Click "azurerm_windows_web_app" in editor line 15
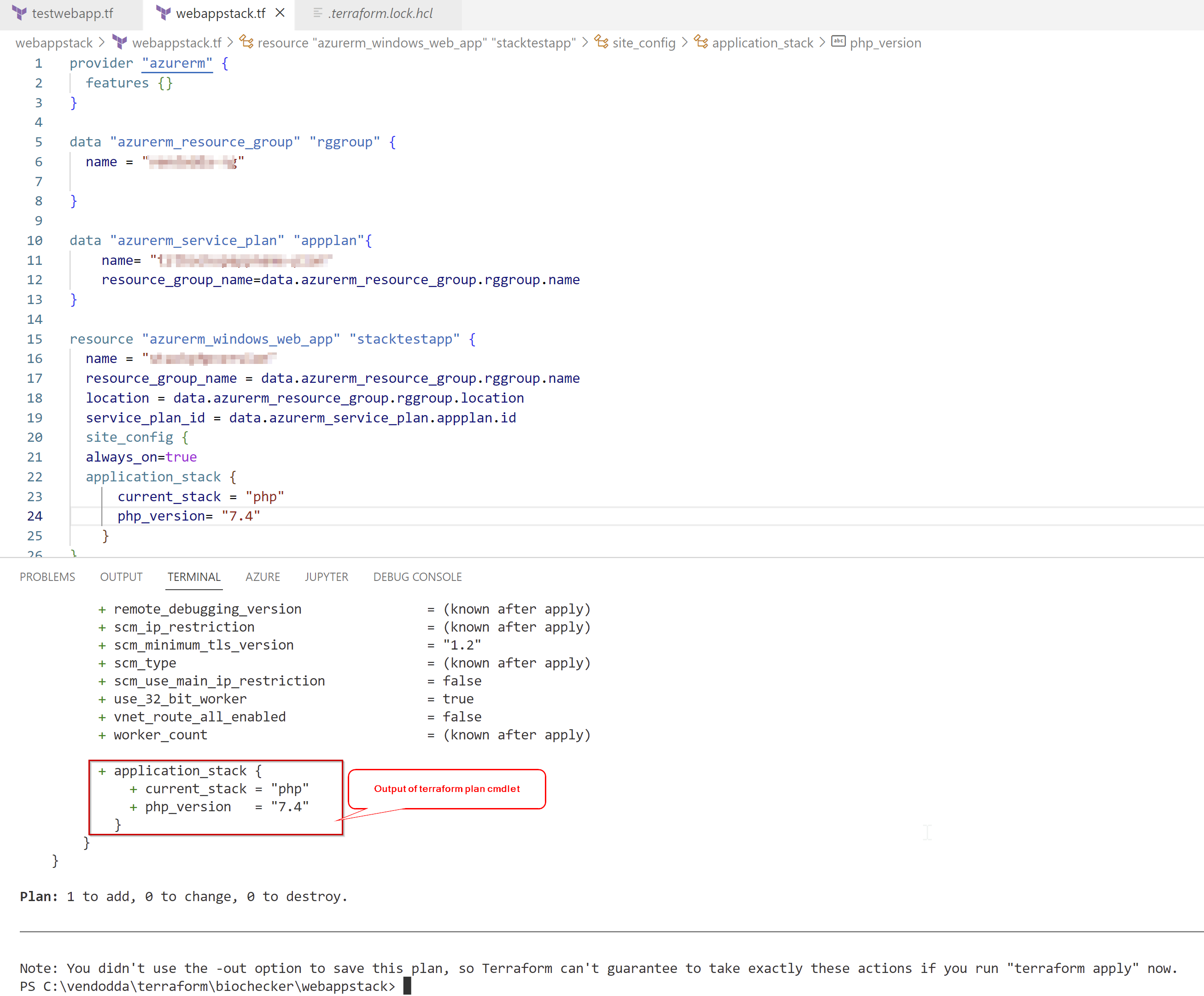Screen dimensions: 1204x996 click(x=241, y=340)
